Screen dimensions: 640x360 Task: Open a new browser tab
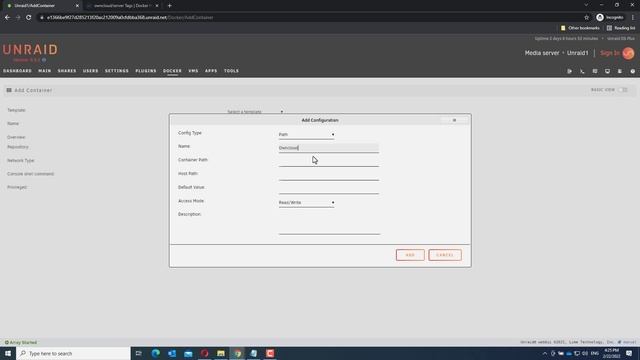[x=169, y=6]
